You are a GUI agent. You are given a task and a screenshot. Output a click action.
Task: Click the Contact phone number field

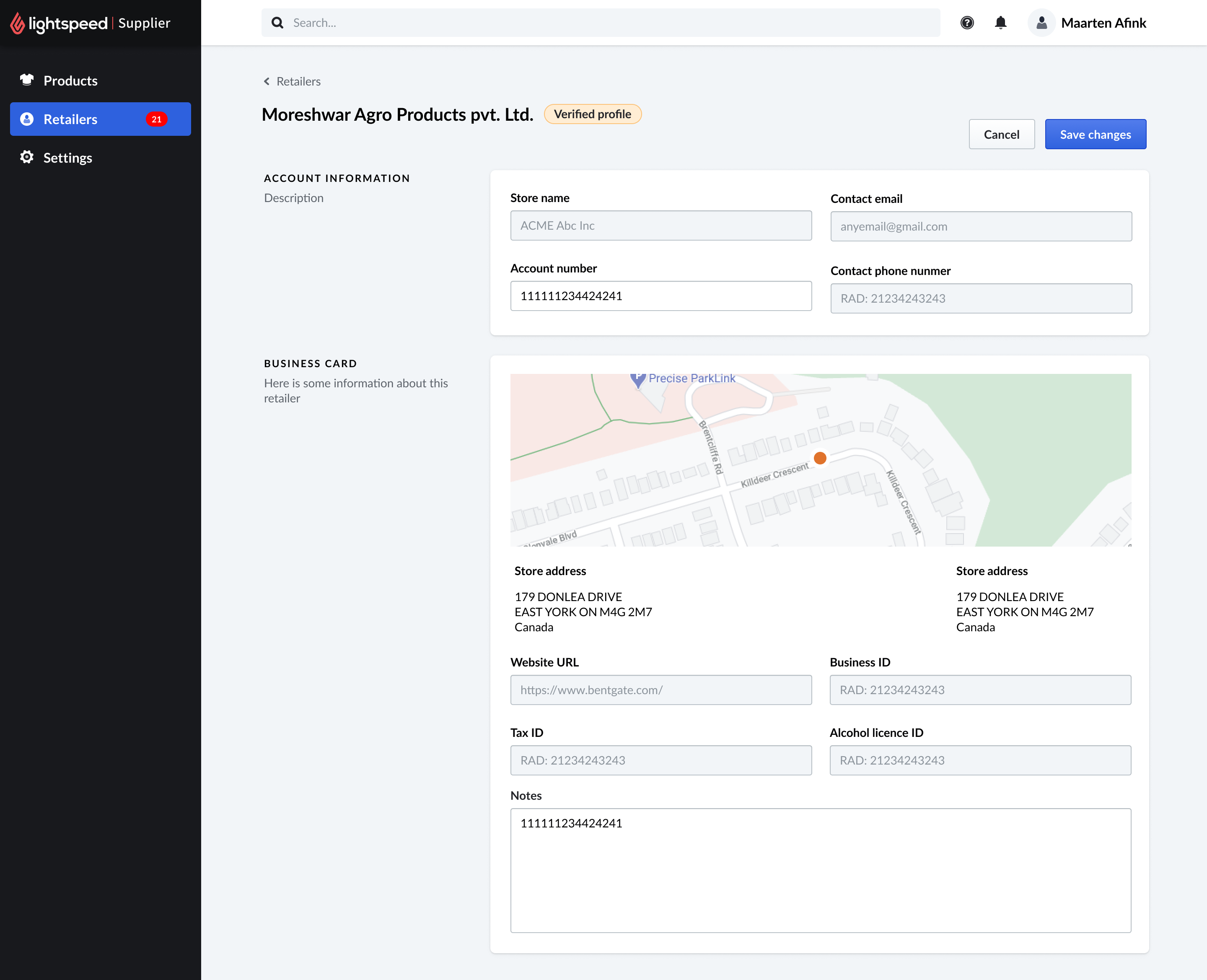[x=981, y=298]
